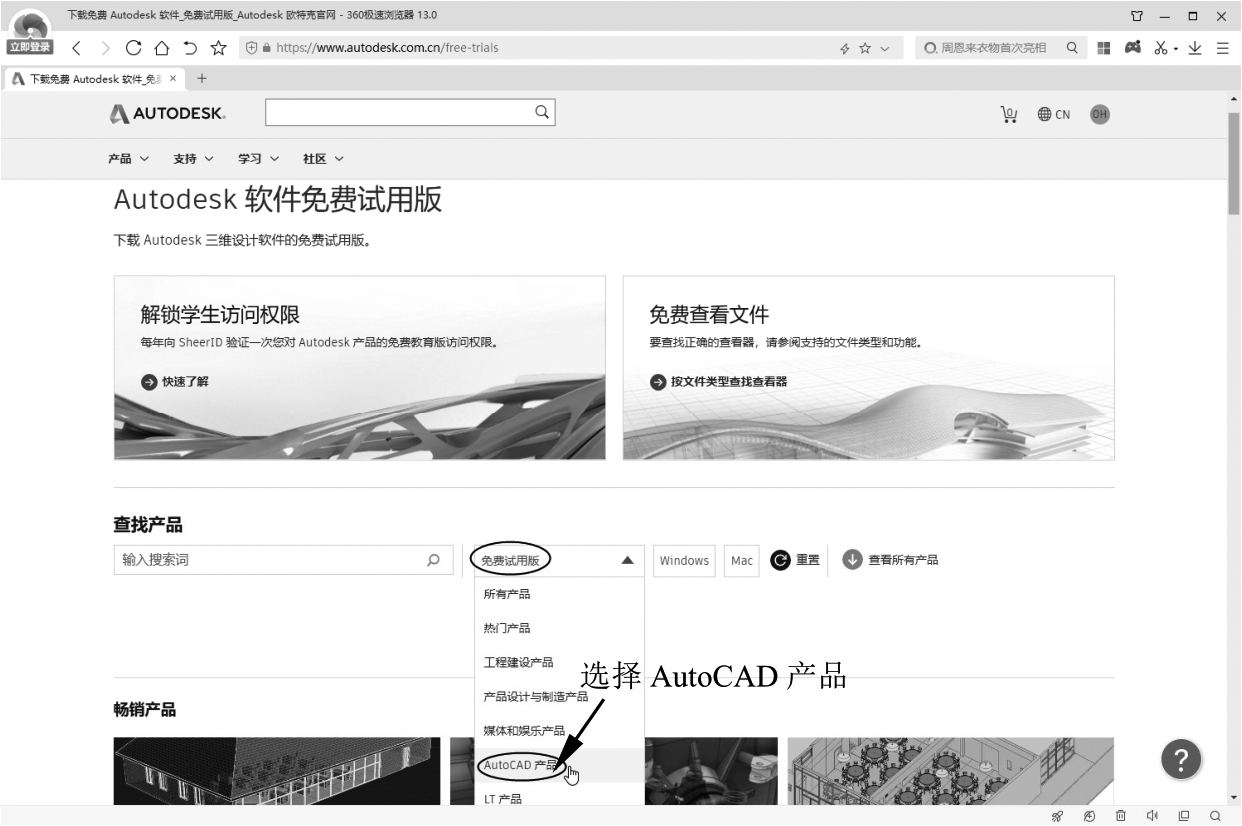1242x826 pixels.
Task: Close the 下载免费 Autodesk tab
Action: click(x=173, y=78)
